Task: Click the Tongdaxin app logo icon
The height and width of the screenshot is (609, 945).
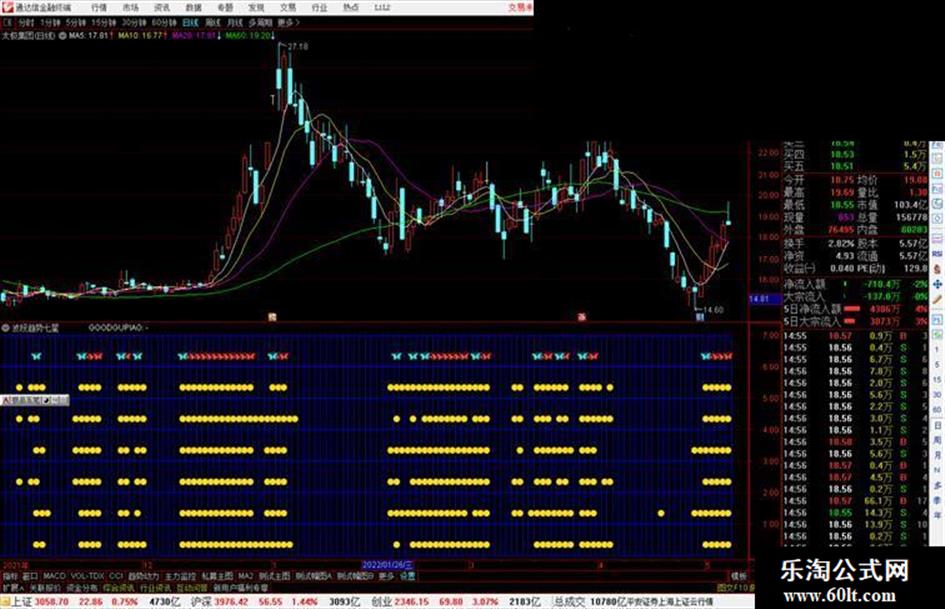Action: pos(7,8)
